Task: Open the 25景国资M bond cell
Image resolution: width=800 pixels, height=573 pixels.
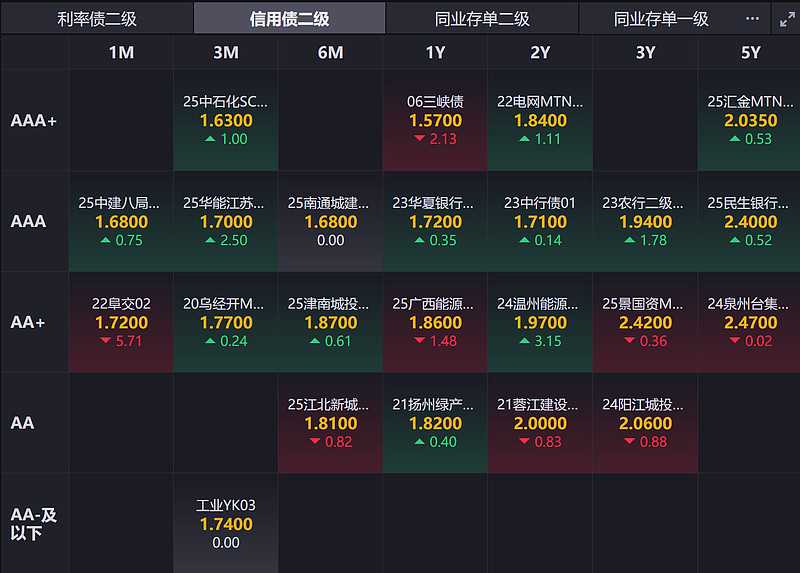Action: (x=645, y=322)
